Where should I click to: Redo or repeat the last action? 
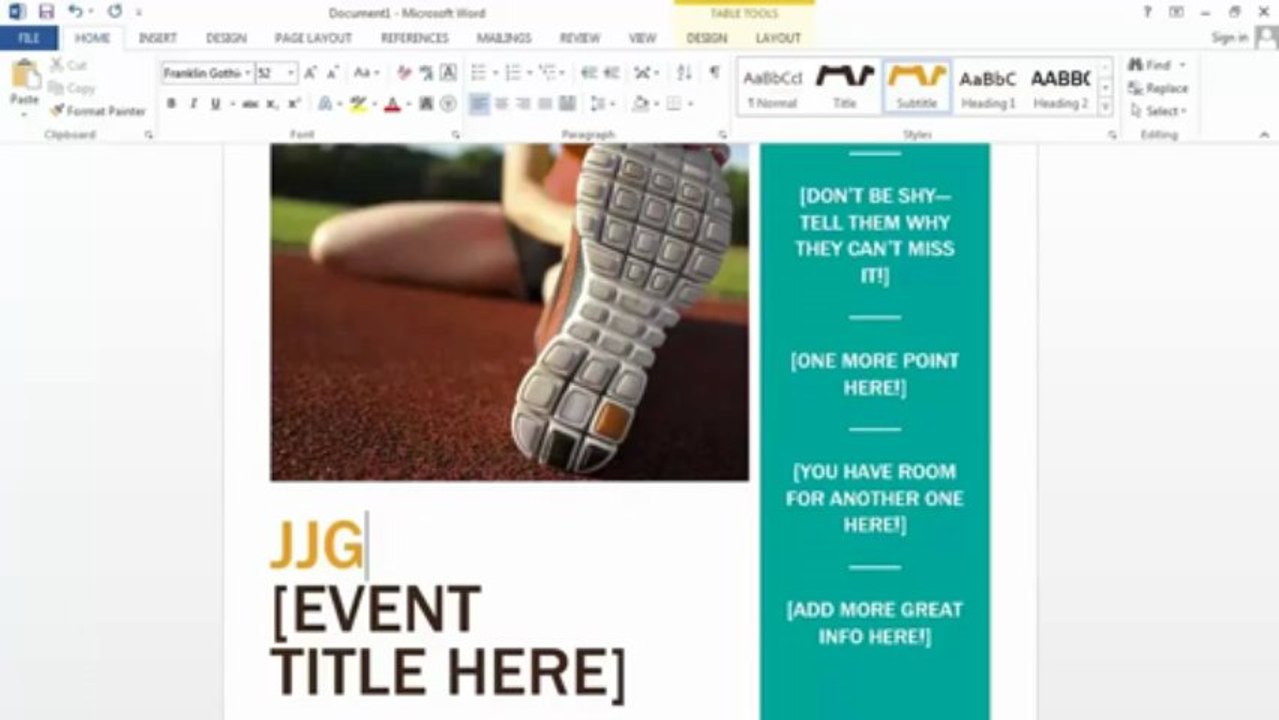[115, 12]
